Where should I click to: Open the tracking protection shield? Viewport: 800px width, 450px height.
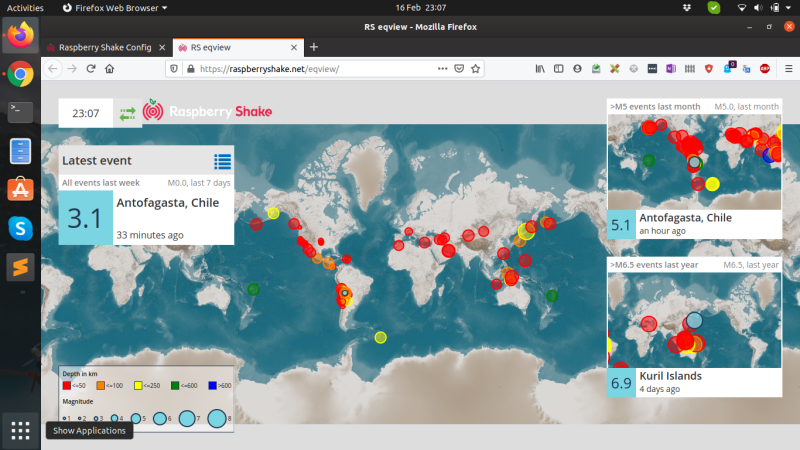(x=174, y=69)
